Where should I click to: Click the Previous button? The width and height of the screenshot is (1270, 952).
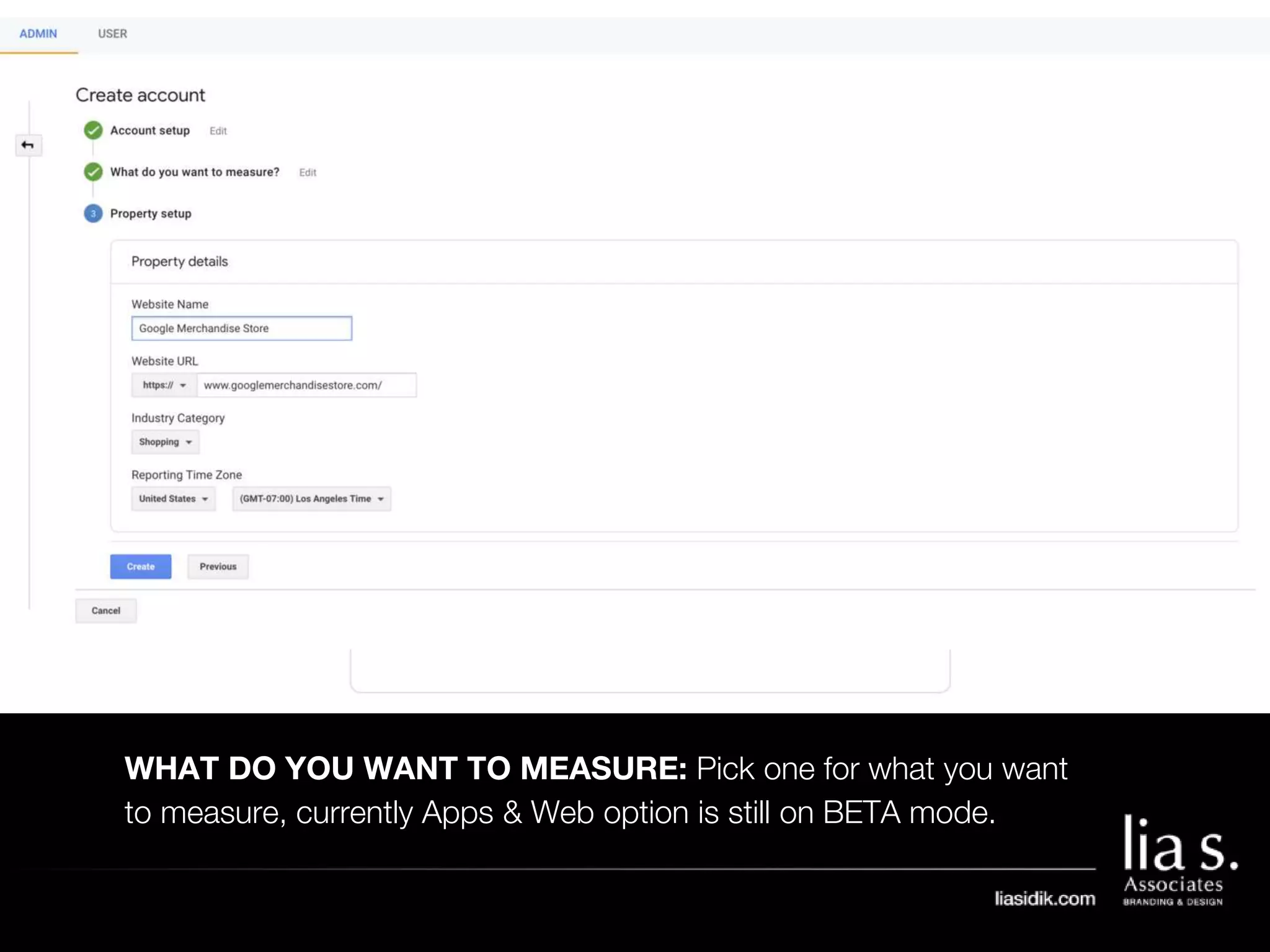[218, 566]
